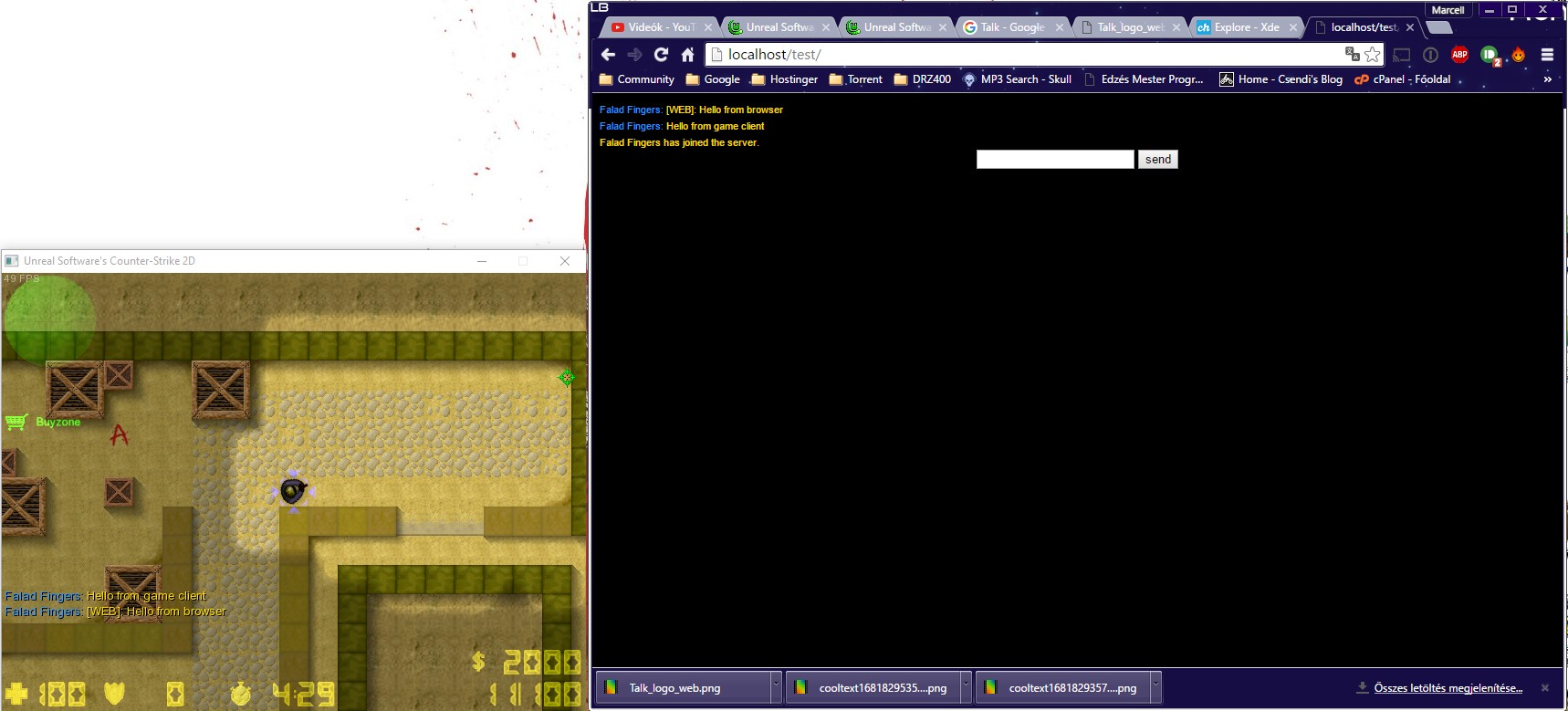The height and width of the screenshot is (711, 1568).
Task: Open the Chrome hamburger menu
Action: [x=1547, y=55]
